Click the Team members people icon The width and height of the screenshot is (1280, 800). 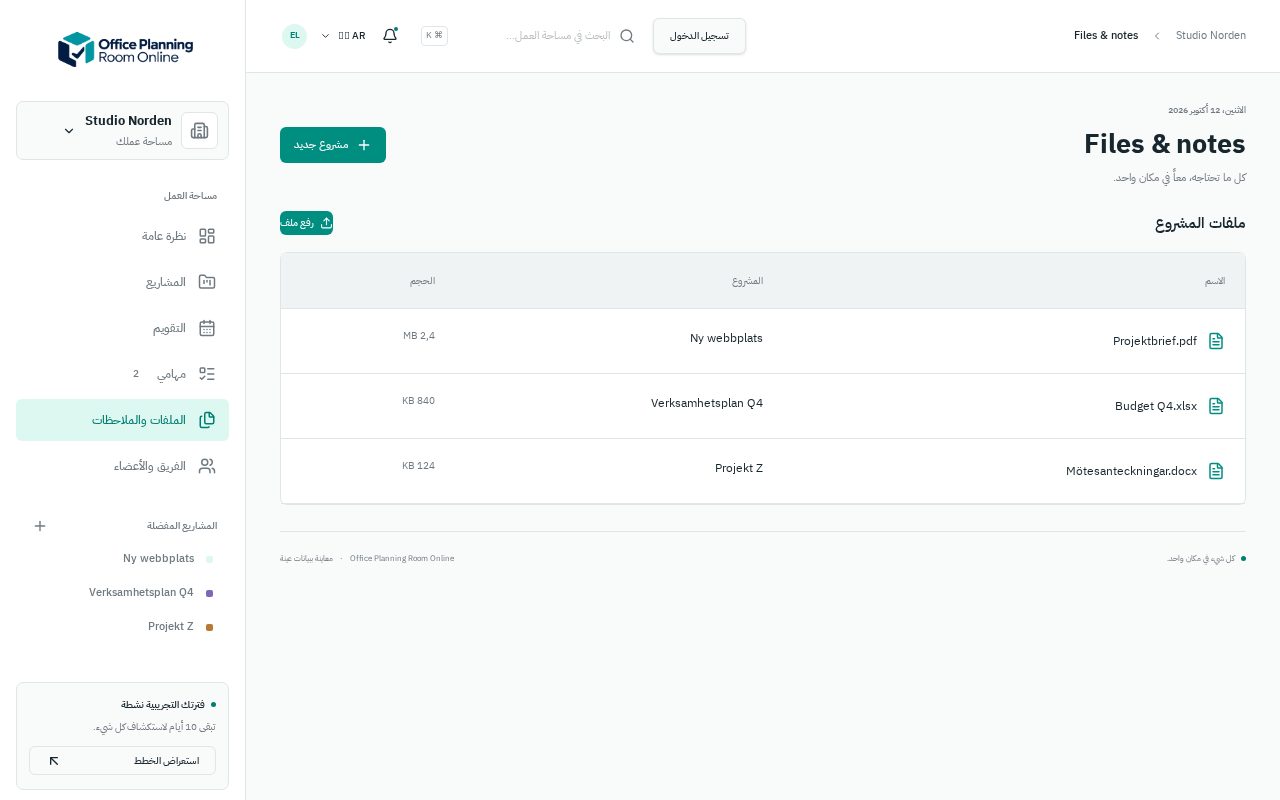(207, 466)
